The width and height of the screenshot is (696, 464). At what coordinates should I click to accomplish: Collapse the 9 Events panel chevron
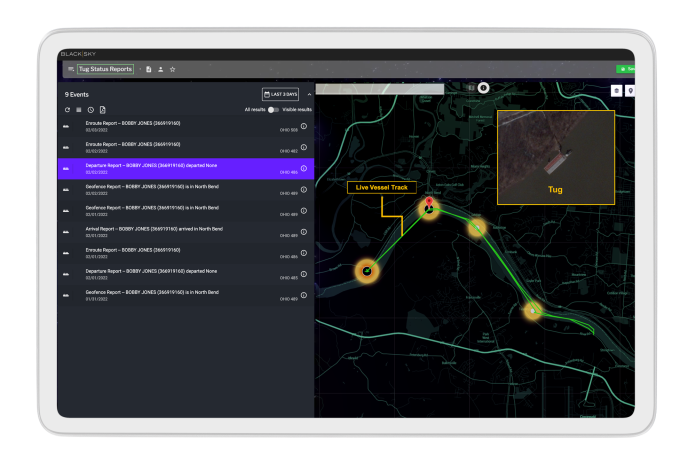pos(309,94)
